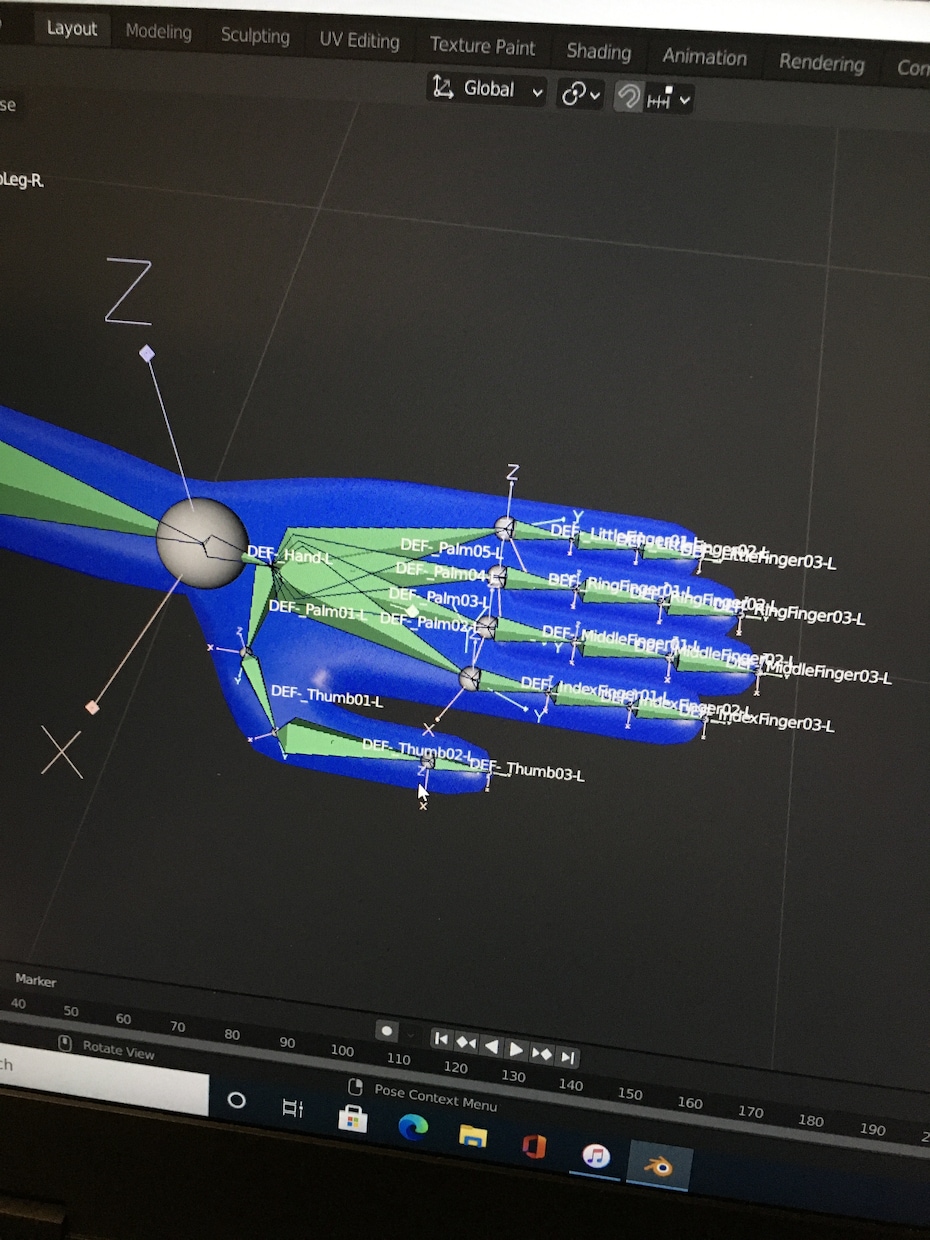Select the DEF-_Palm05-L bone
The height and width of the screenshot is (1240, 930).
(450, 547)
